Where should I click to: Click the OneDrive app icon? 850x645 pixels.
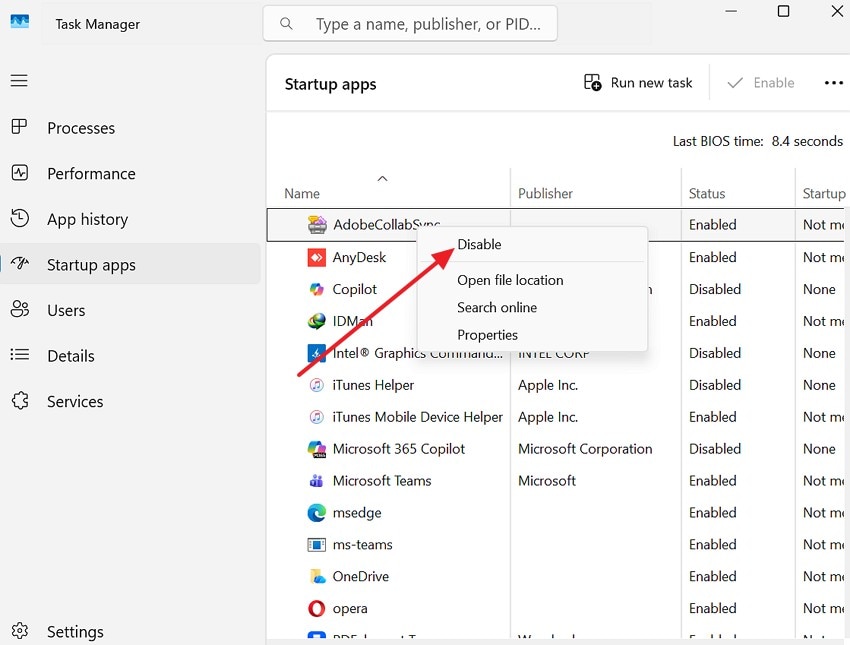pyautogui.click(x=316, y=576)
